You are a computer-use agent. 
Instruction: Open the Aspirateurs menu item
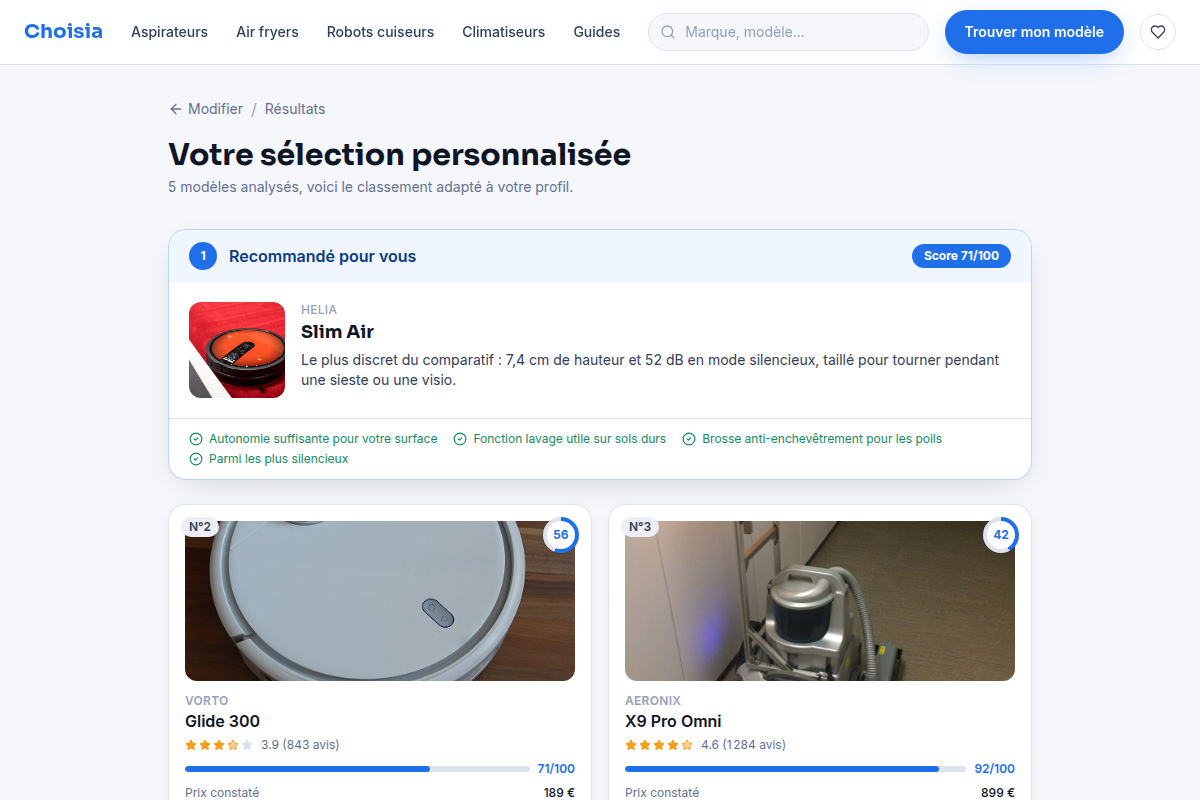(x=169, y=32)
